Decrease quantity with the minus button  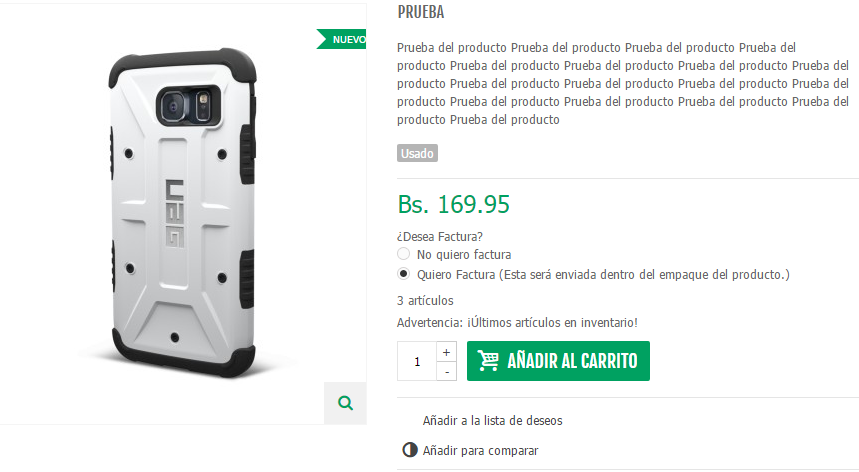coord(446,371)
